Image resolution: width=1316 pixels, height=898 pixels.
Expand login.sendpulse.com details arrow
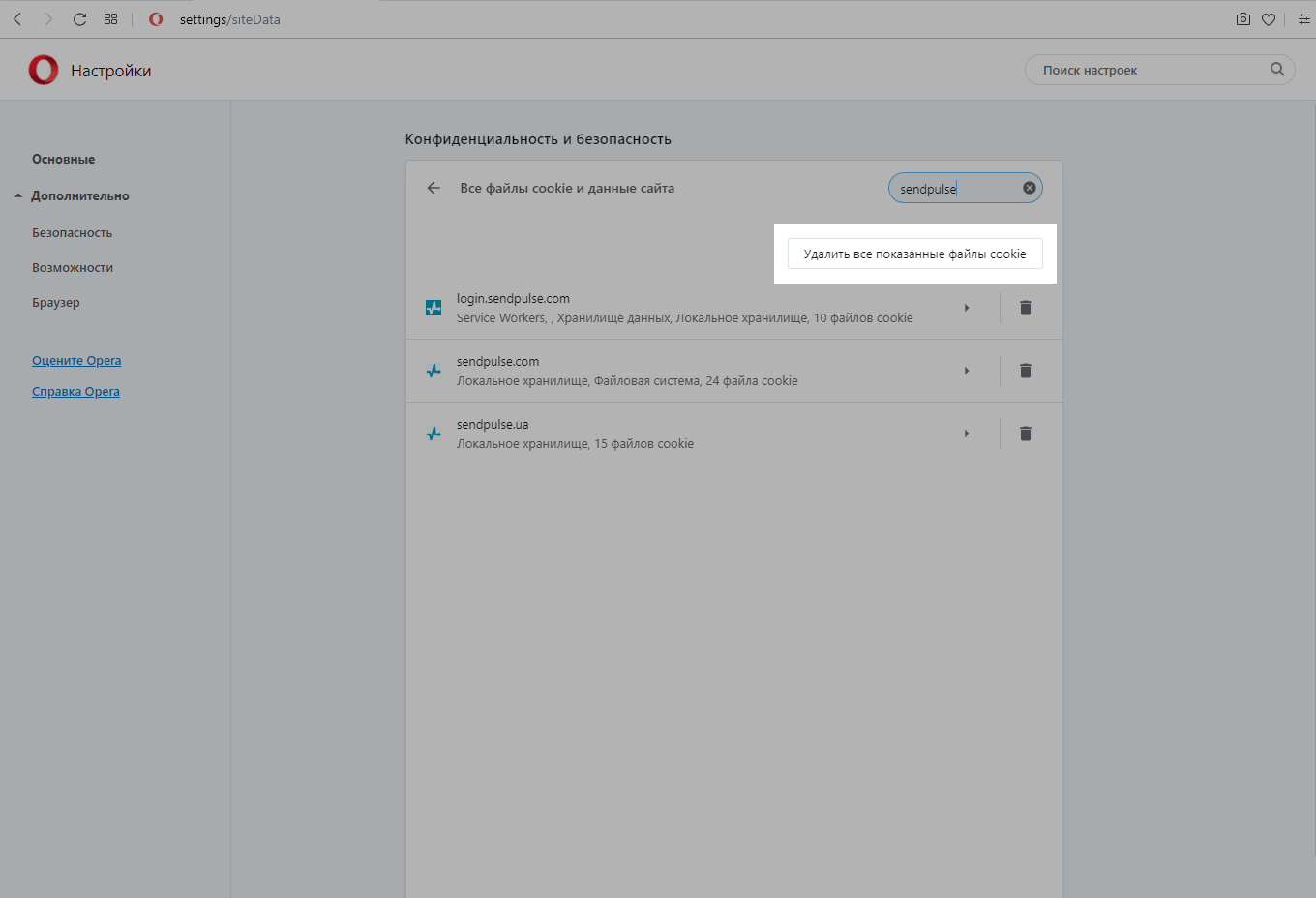point(967,308)
